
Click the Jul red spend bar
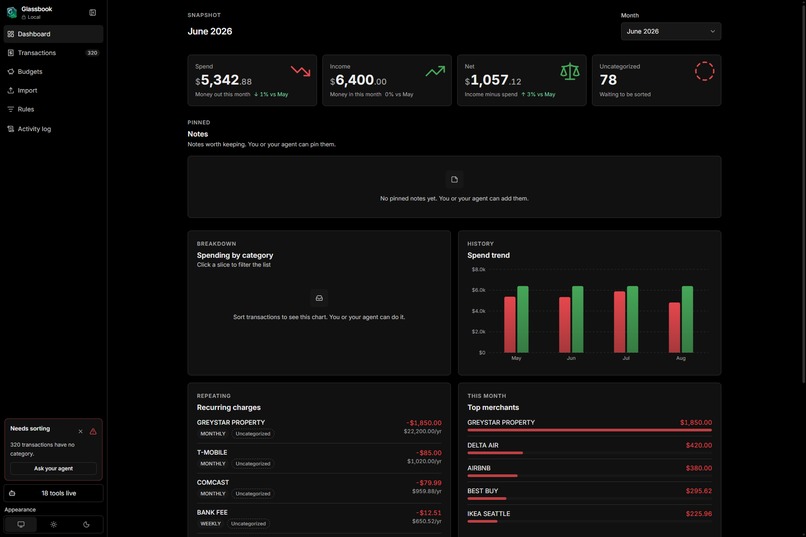tap(619, 322)
